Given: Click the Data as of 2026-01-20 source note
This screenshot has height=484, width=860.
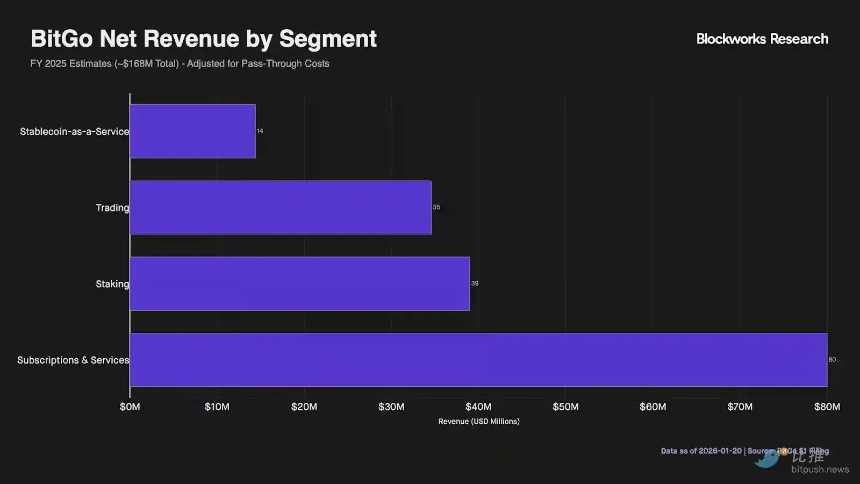Looking at the screenshot, I should (x=700, y=451).
